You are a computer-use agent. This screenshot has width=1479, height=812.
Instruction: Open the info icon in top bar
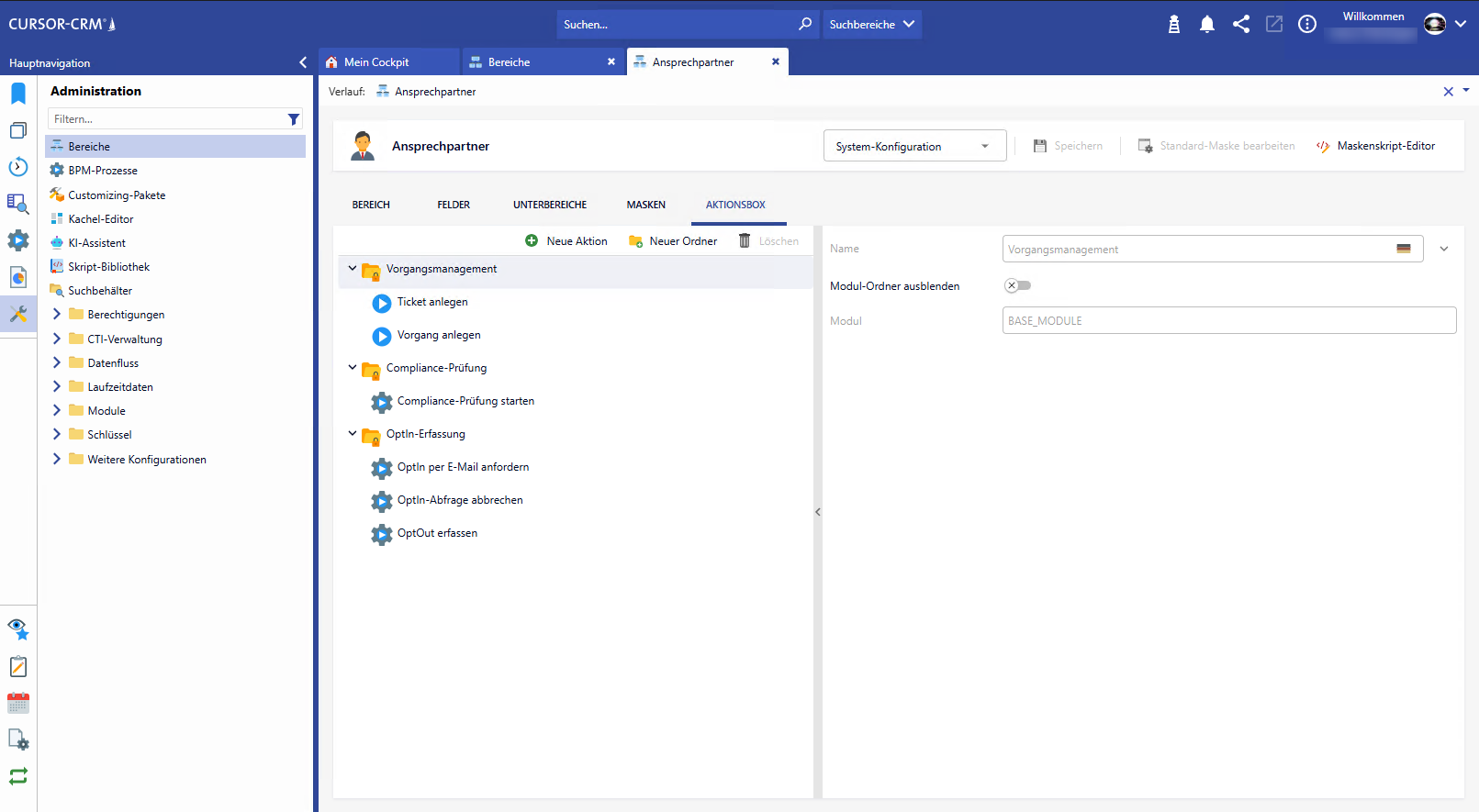click(x=1306, y=25)
